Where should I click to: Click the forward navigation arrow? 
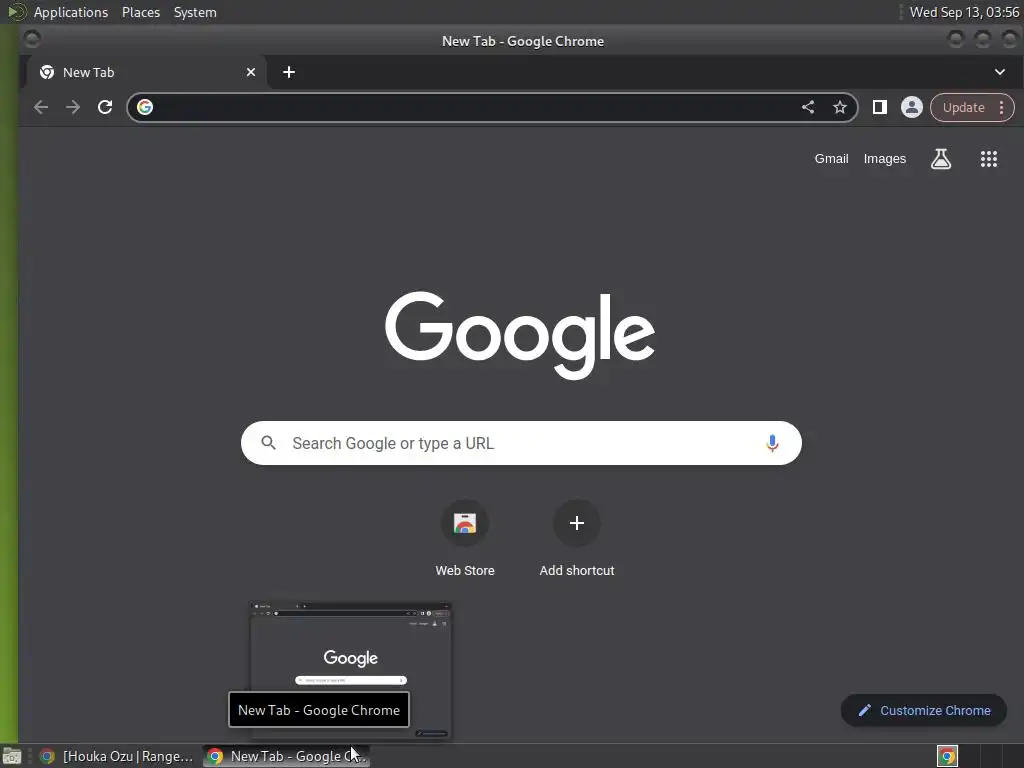pyautogui.click(x=72, y=107)
